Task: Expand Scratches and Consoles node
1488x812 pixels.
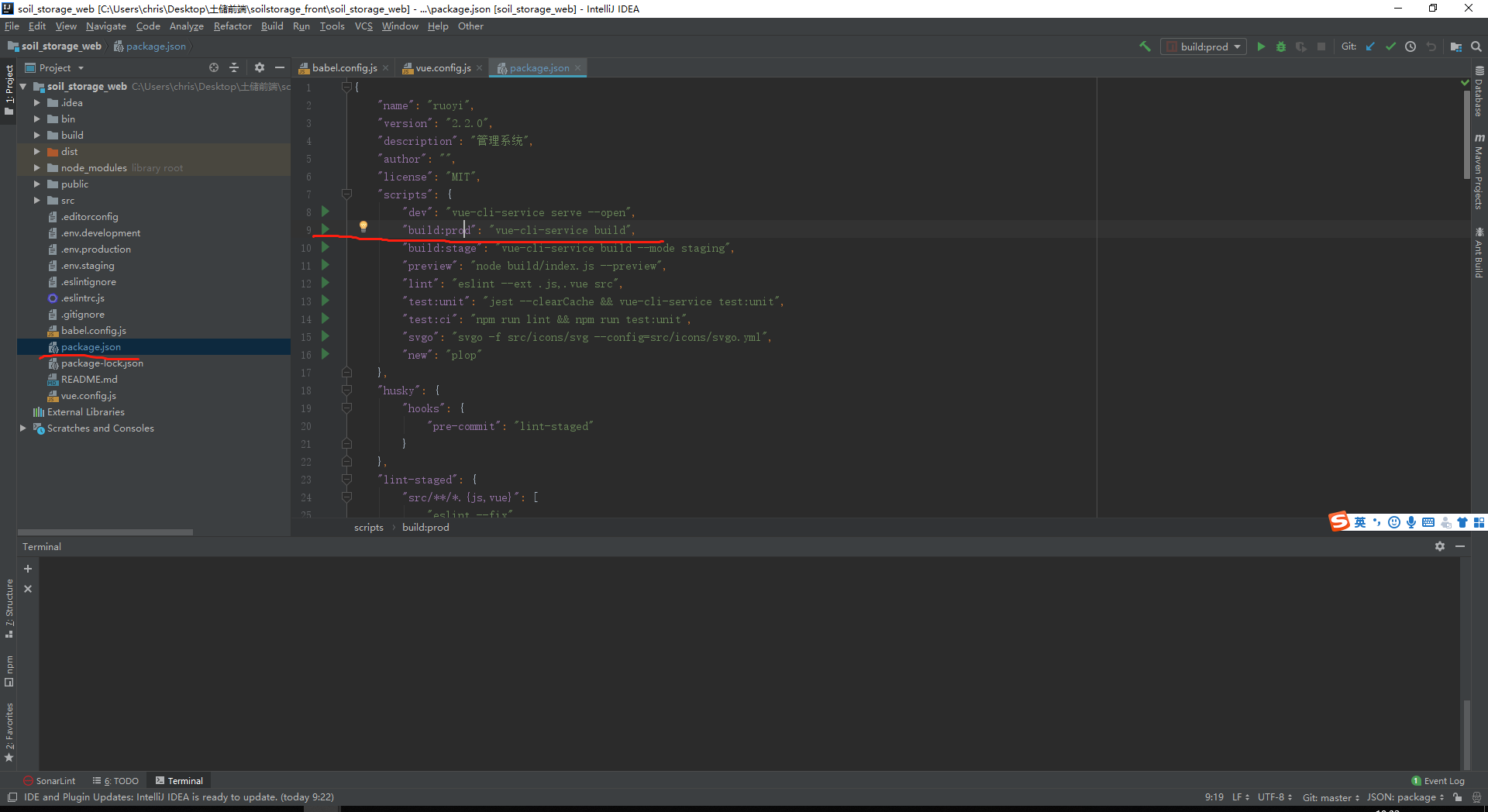Action: (x=22, y=428)
